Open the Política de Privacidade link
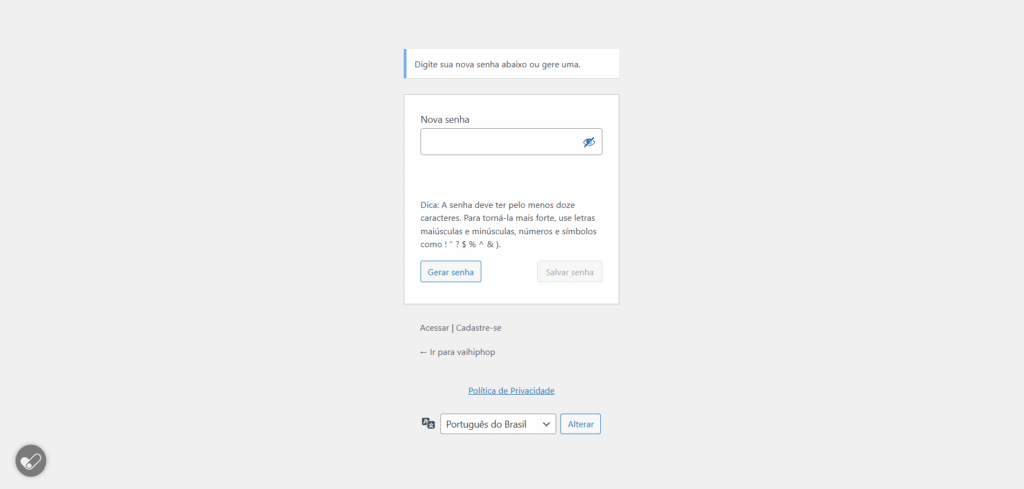The width and height of the screenshot is (1024, 489). 511,391
